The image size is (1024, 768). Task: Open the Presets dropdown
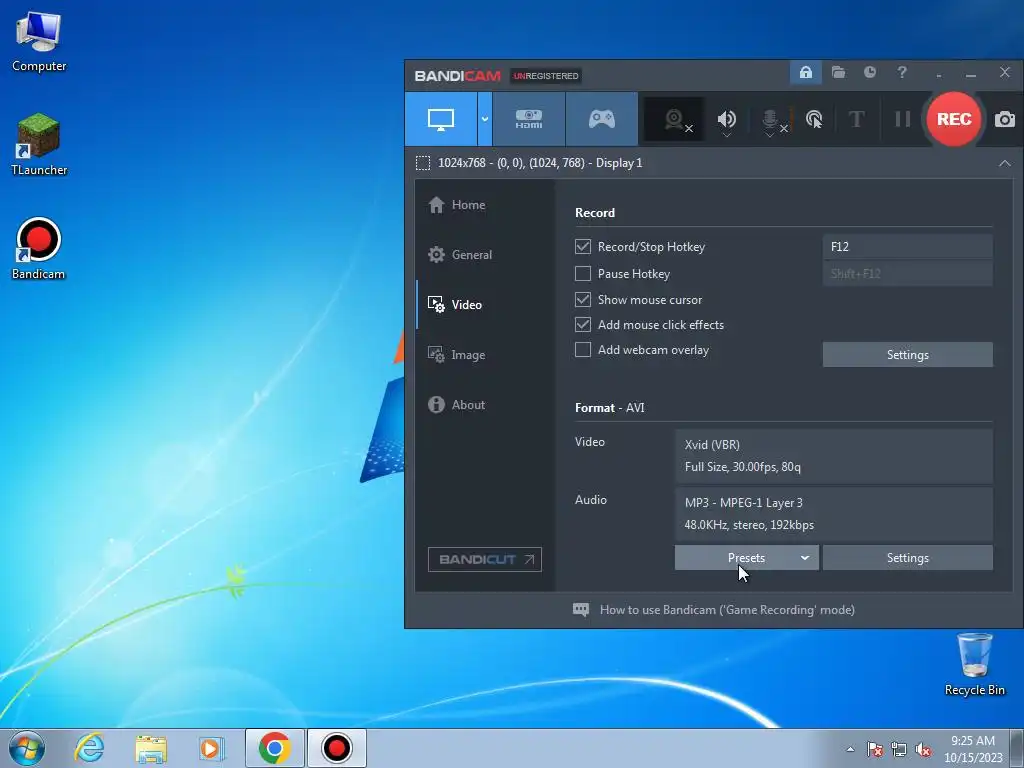click(746, 558)
